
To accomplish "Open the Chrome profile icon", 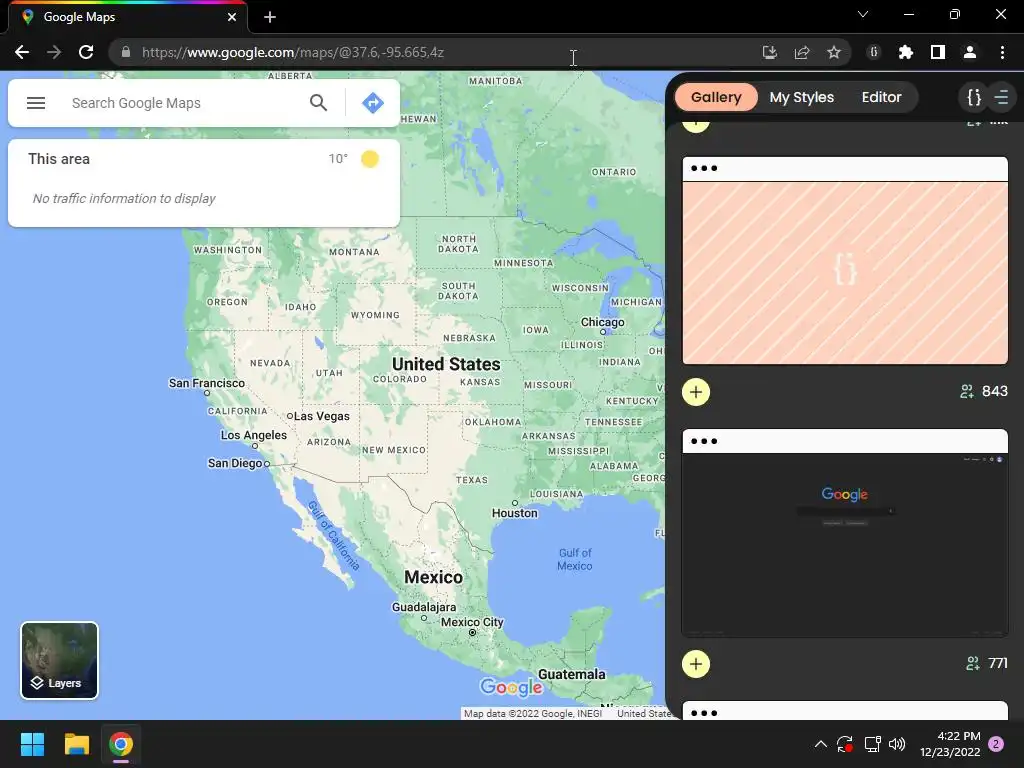I will [x=970, y=52].
